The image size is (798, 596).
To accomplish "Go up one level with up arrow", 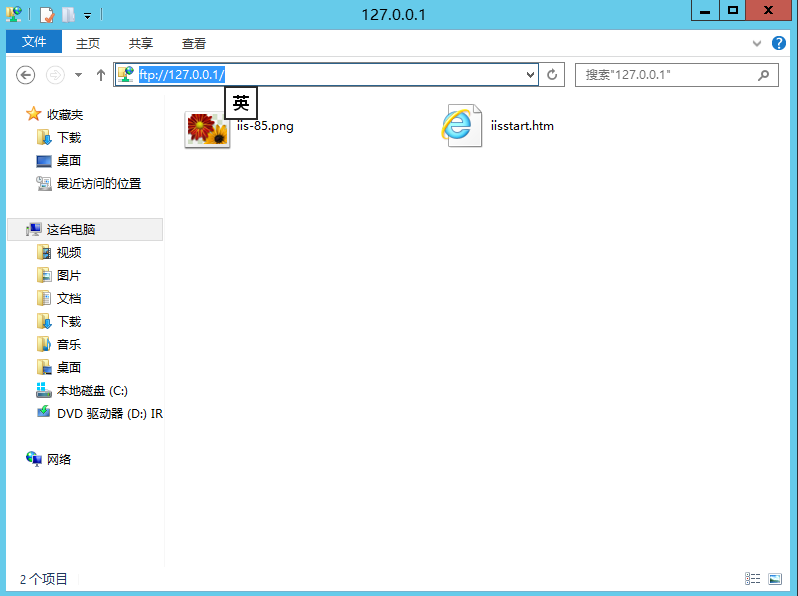I will pos(101,75).
